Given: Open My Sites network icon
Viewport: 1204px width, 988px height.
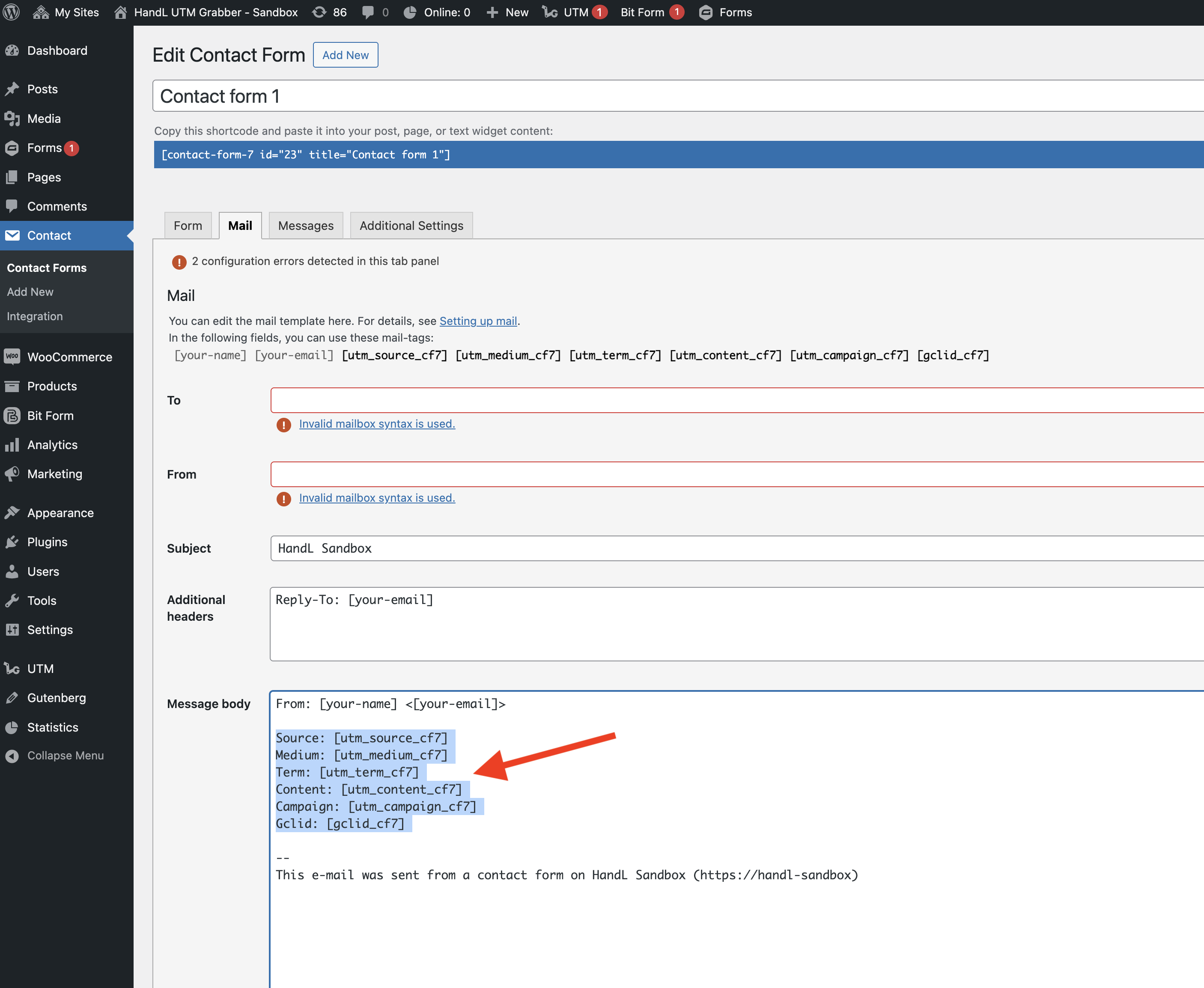Looking at the screenshot, I should coord(40,12).
